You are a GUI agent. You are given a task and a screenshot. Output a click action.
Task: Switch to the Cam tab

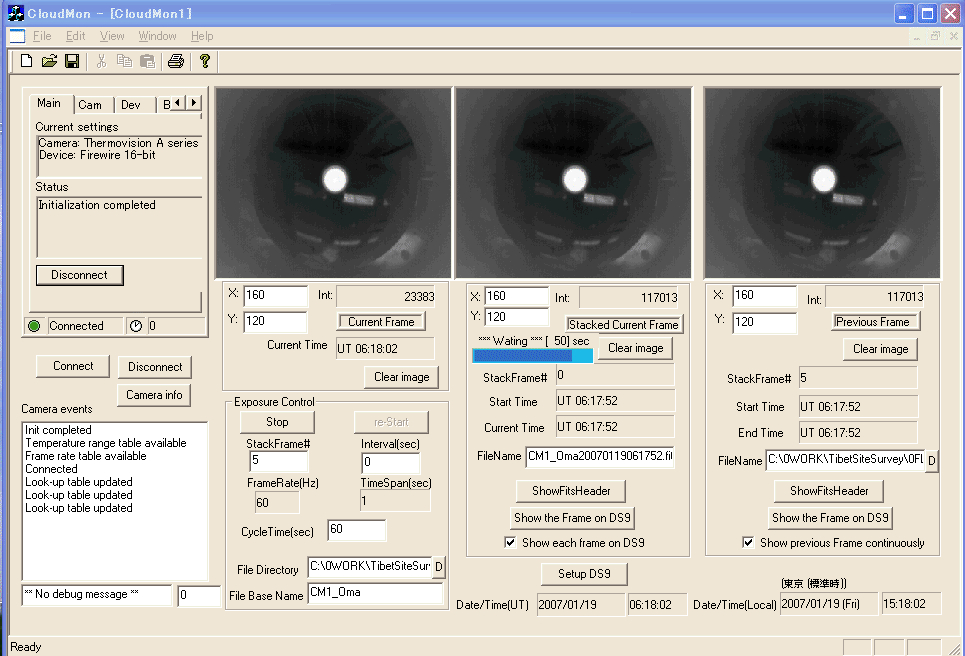pyautogui.click(x=90, y=105)
